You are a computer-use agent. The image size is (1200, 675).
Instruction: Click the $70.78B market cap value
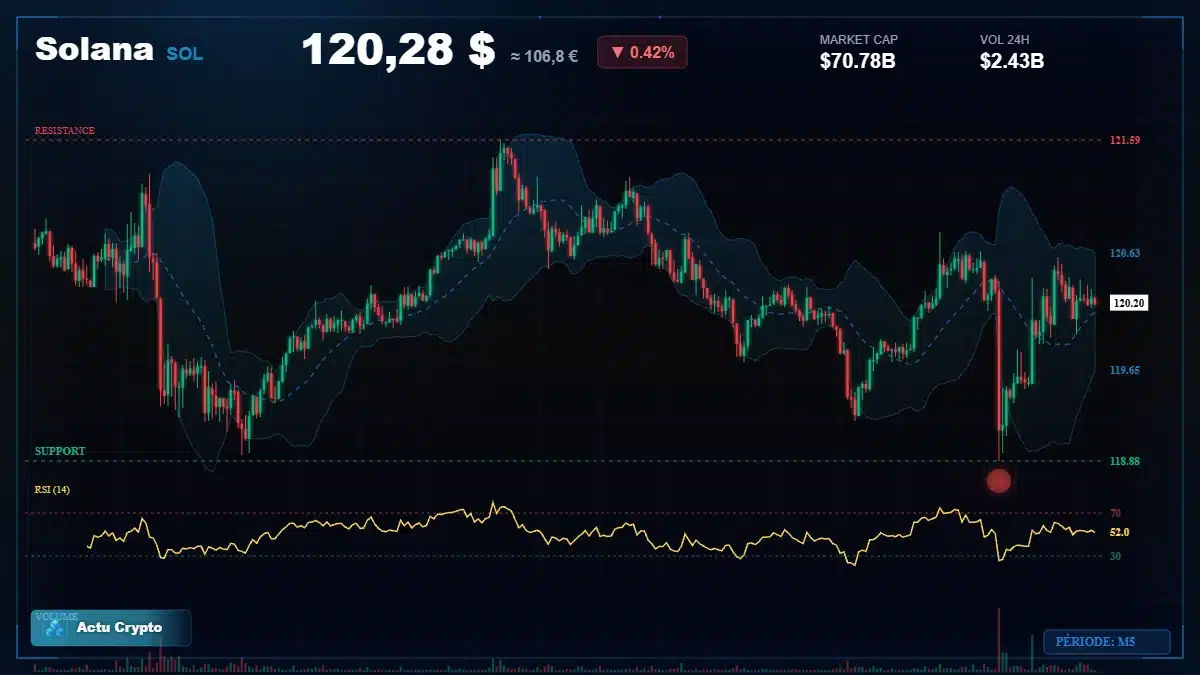(857, 62)
